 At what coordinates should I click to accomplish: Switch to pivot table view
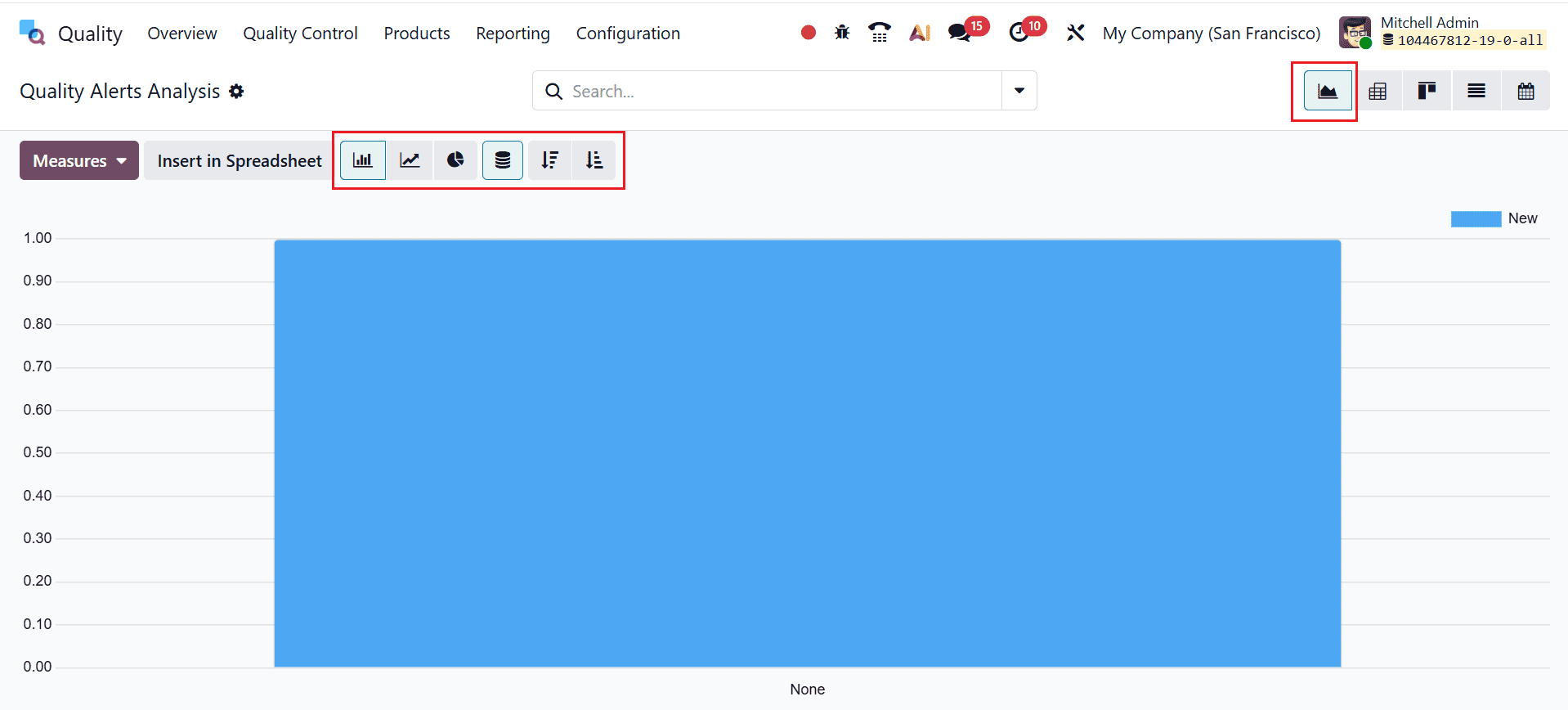tap(1378, 91)
